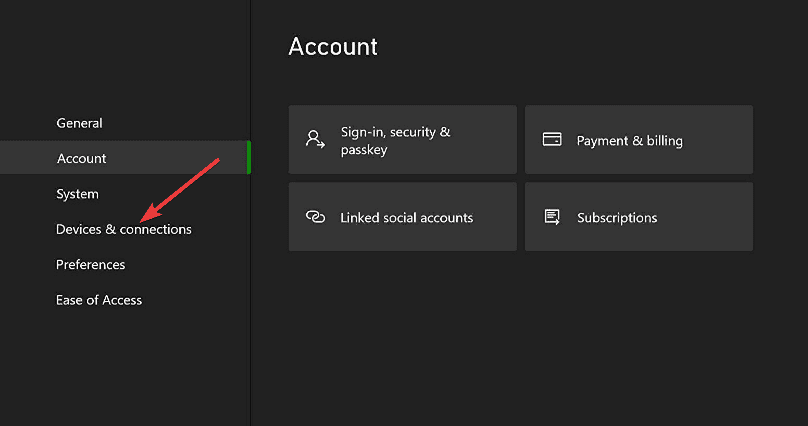
Task: Click the Account page heading
Action: 333,46
